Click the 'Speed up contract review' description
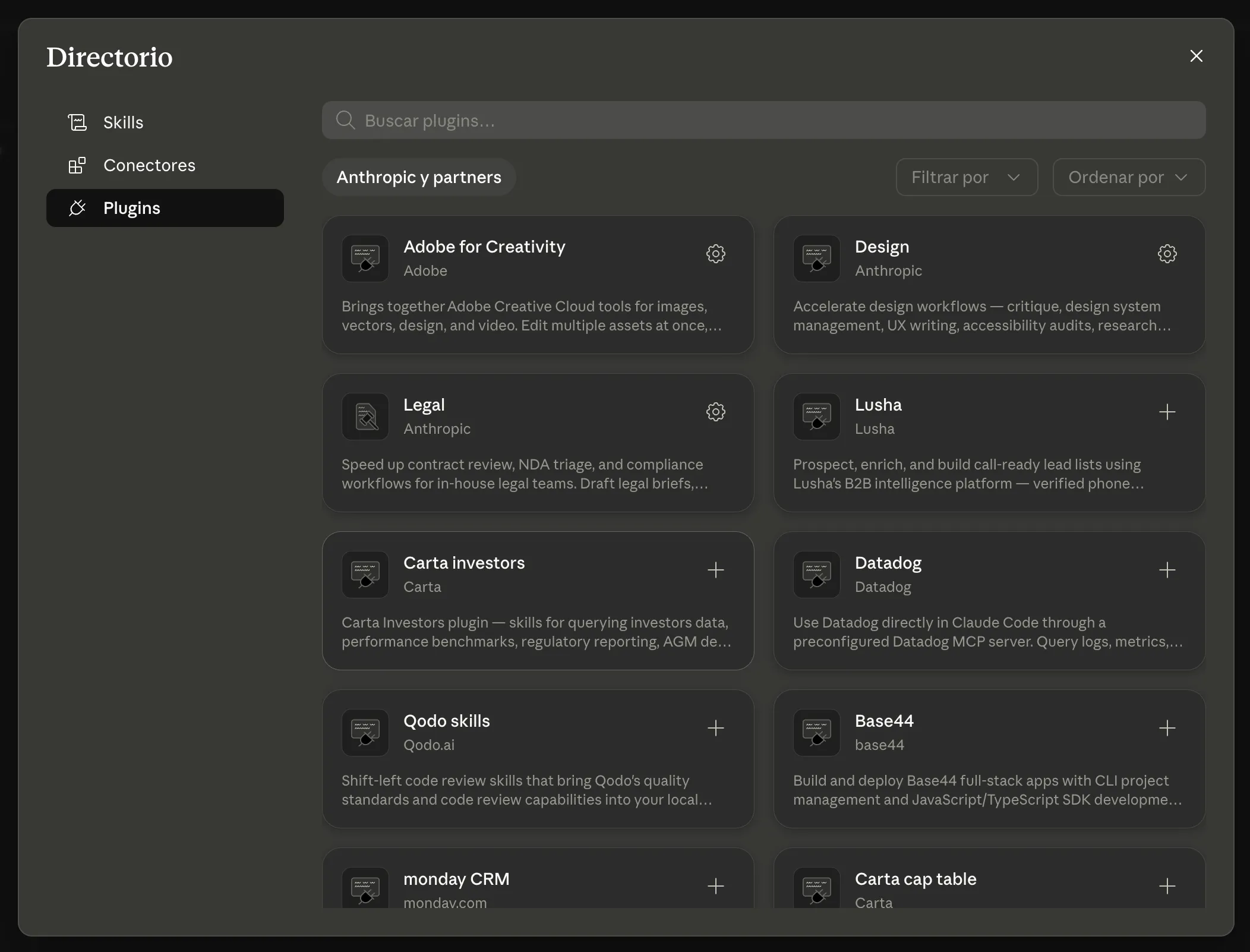Viewport: 1250px width, 952px height. 525,474
